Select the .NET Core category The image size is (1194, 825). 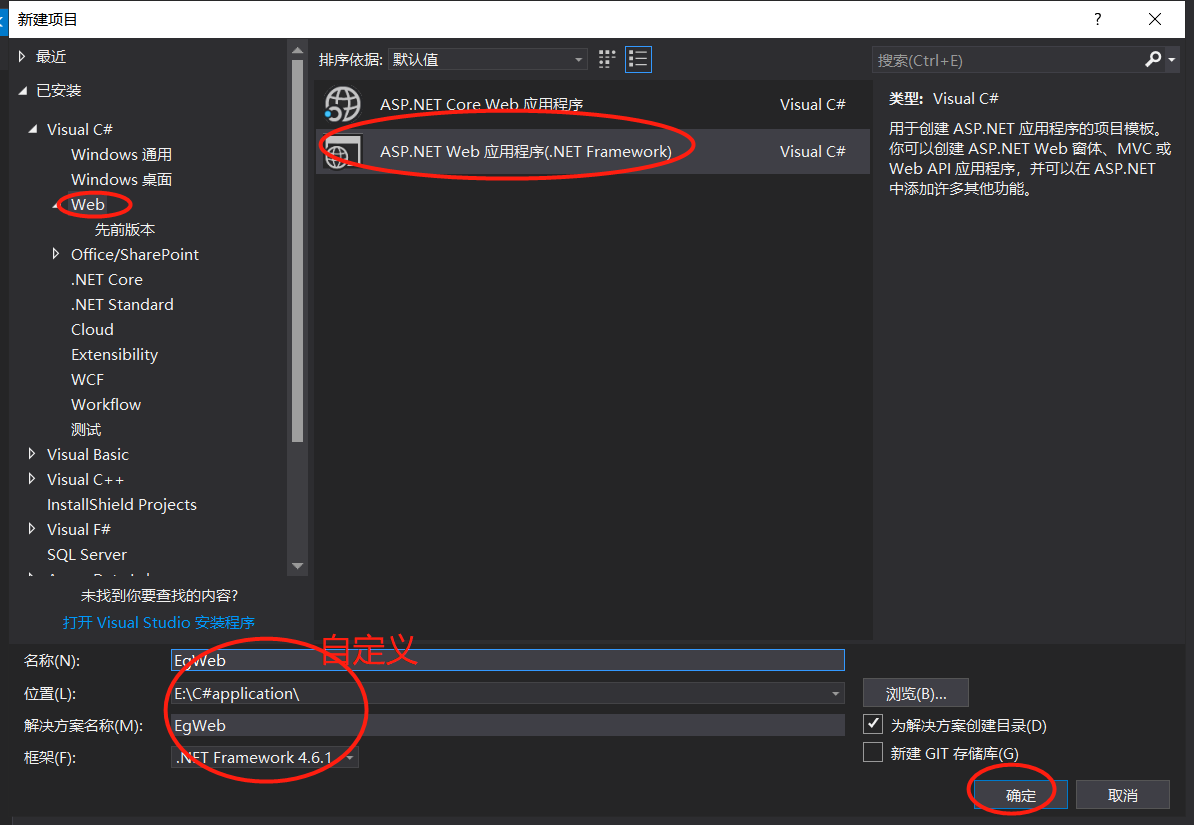107,280
